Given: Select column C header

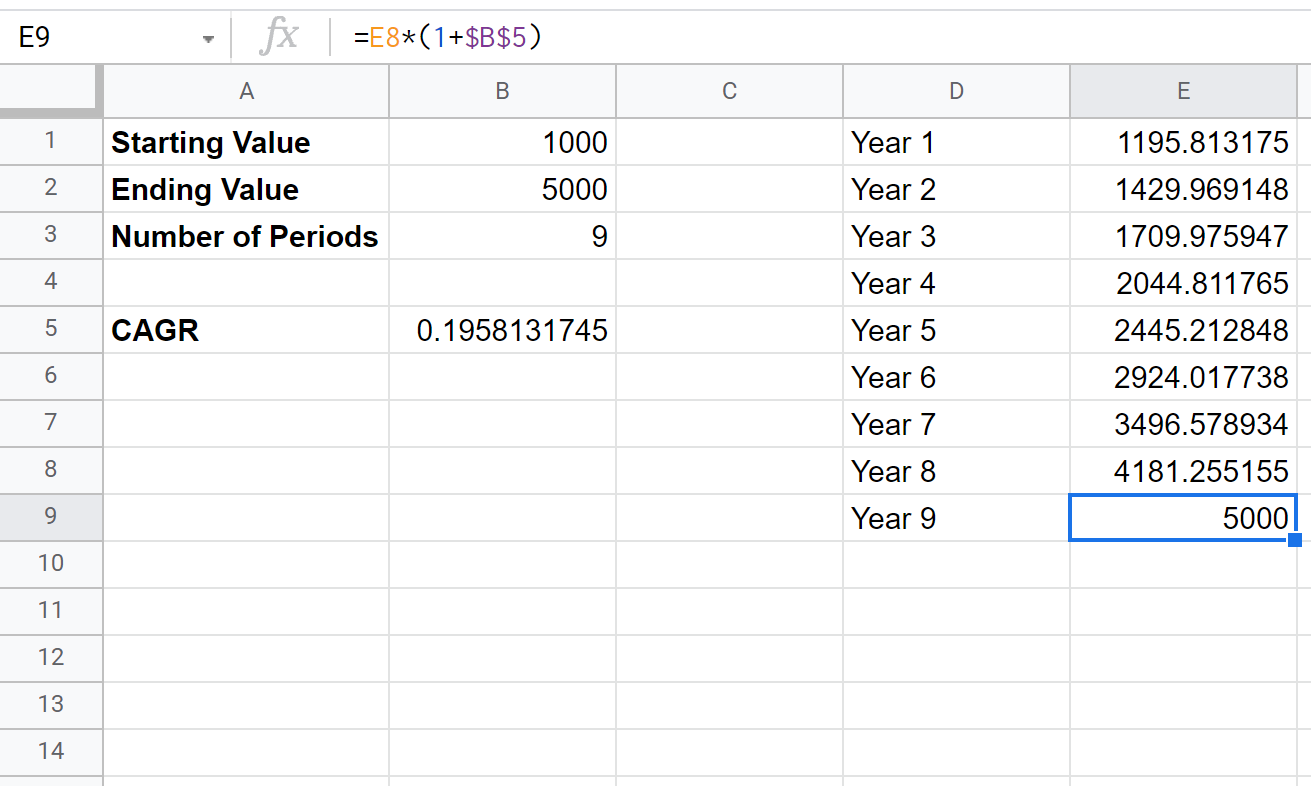Looking at the screenshot, I should (x=729, y=91).
